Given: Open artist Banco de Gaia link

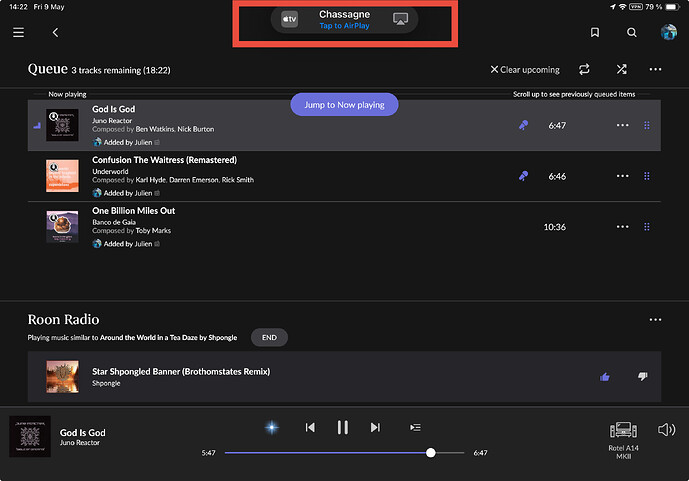Looking at the screenshot, I should coord(114,222).
